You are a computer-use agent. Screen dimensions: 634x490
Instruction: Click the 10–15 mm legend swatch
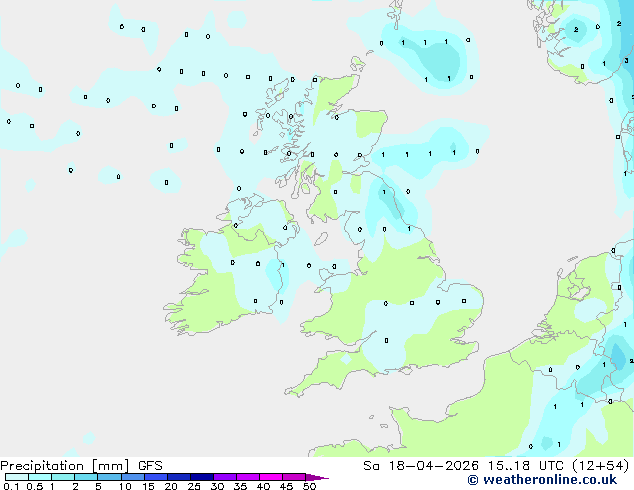(x=133, y=477)
